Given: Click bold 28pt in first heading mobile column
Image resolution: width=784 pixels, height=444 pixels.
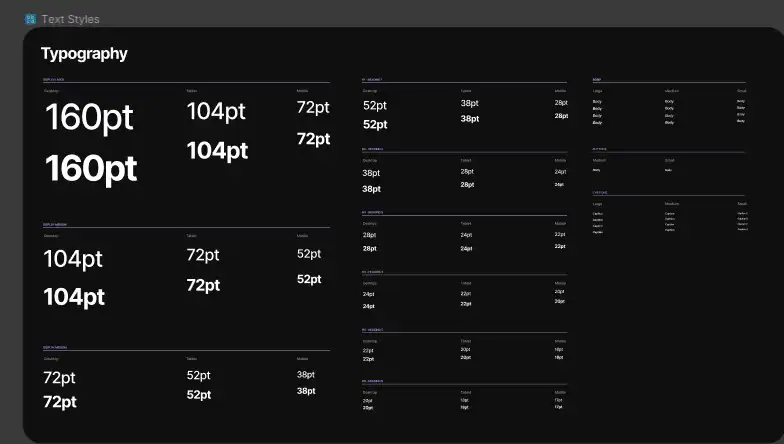Looking at the screenshot, I should click(x=562, y=116).
